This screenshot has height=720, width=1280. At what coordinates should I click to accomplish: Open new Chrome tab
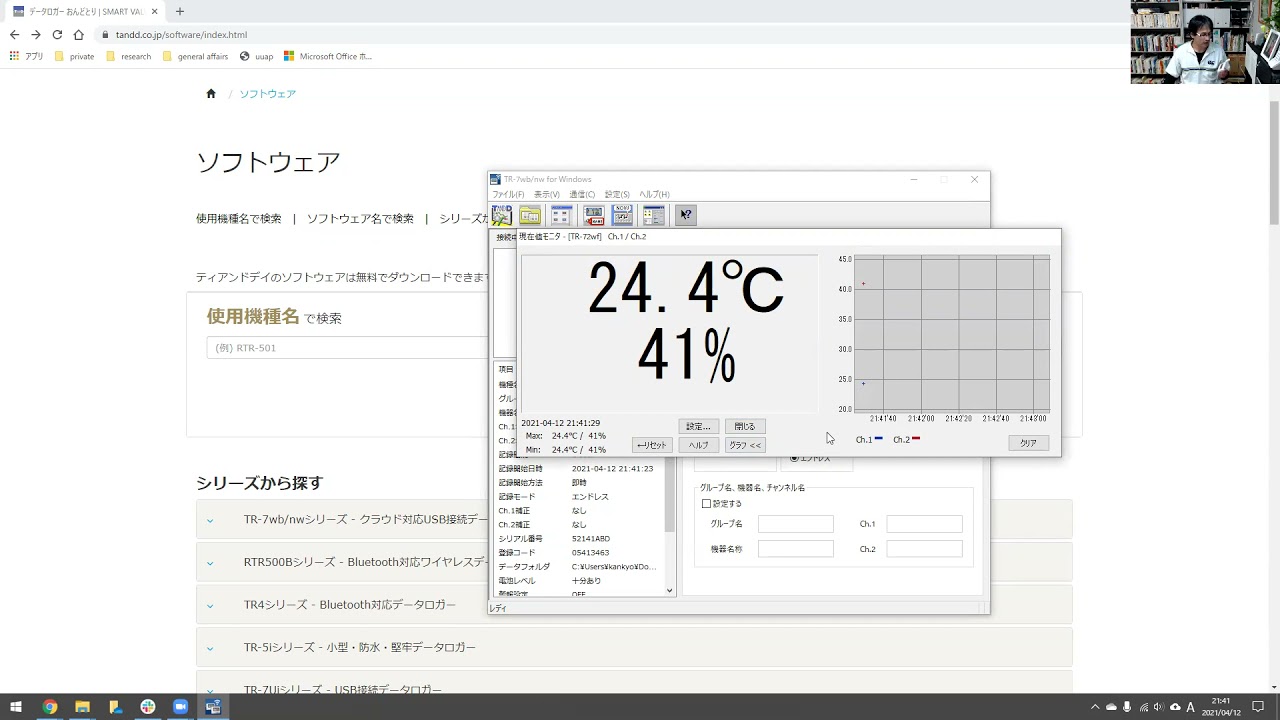tap(180, 11)
